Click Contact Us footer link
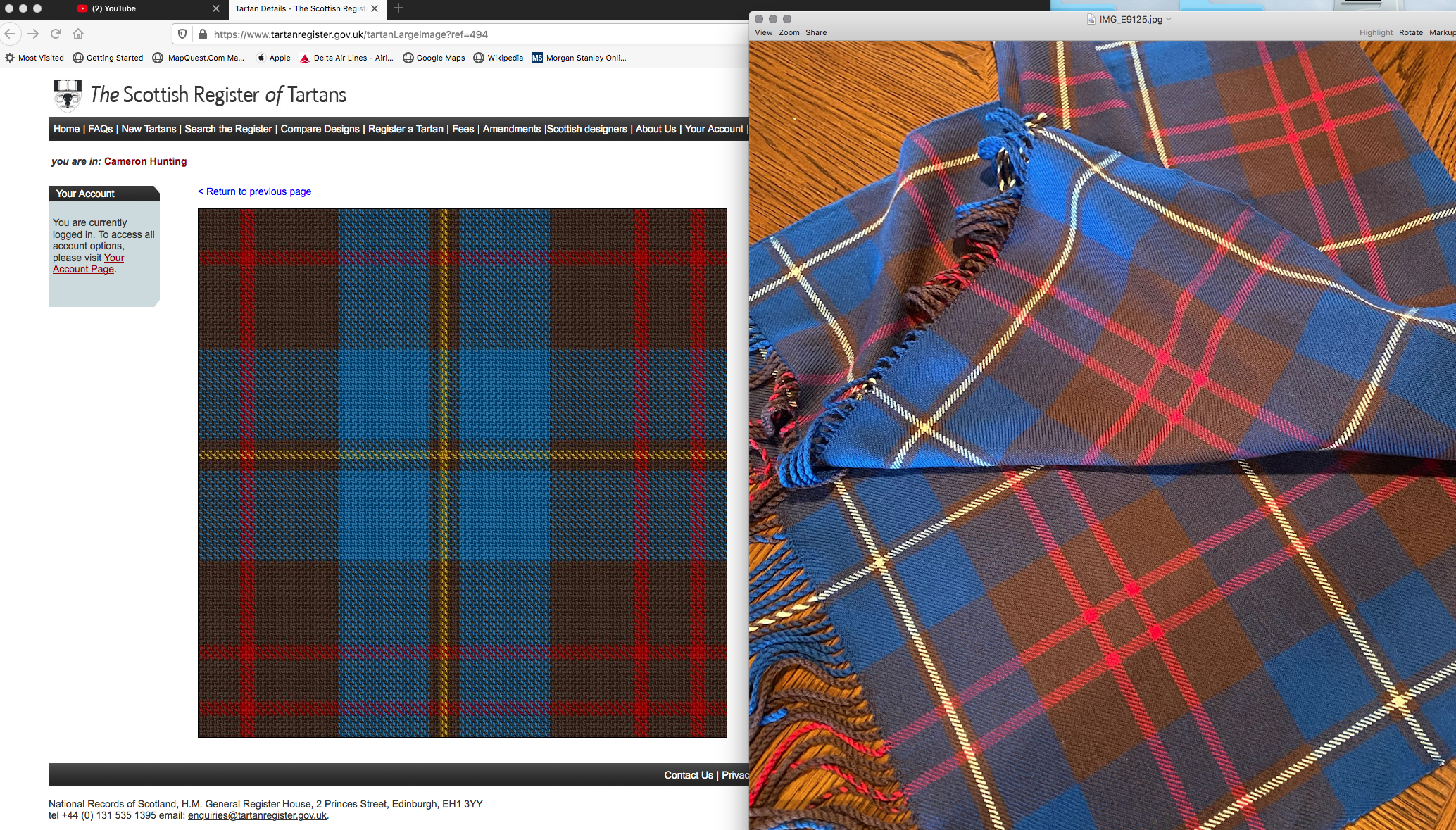 tap(689, 775)
